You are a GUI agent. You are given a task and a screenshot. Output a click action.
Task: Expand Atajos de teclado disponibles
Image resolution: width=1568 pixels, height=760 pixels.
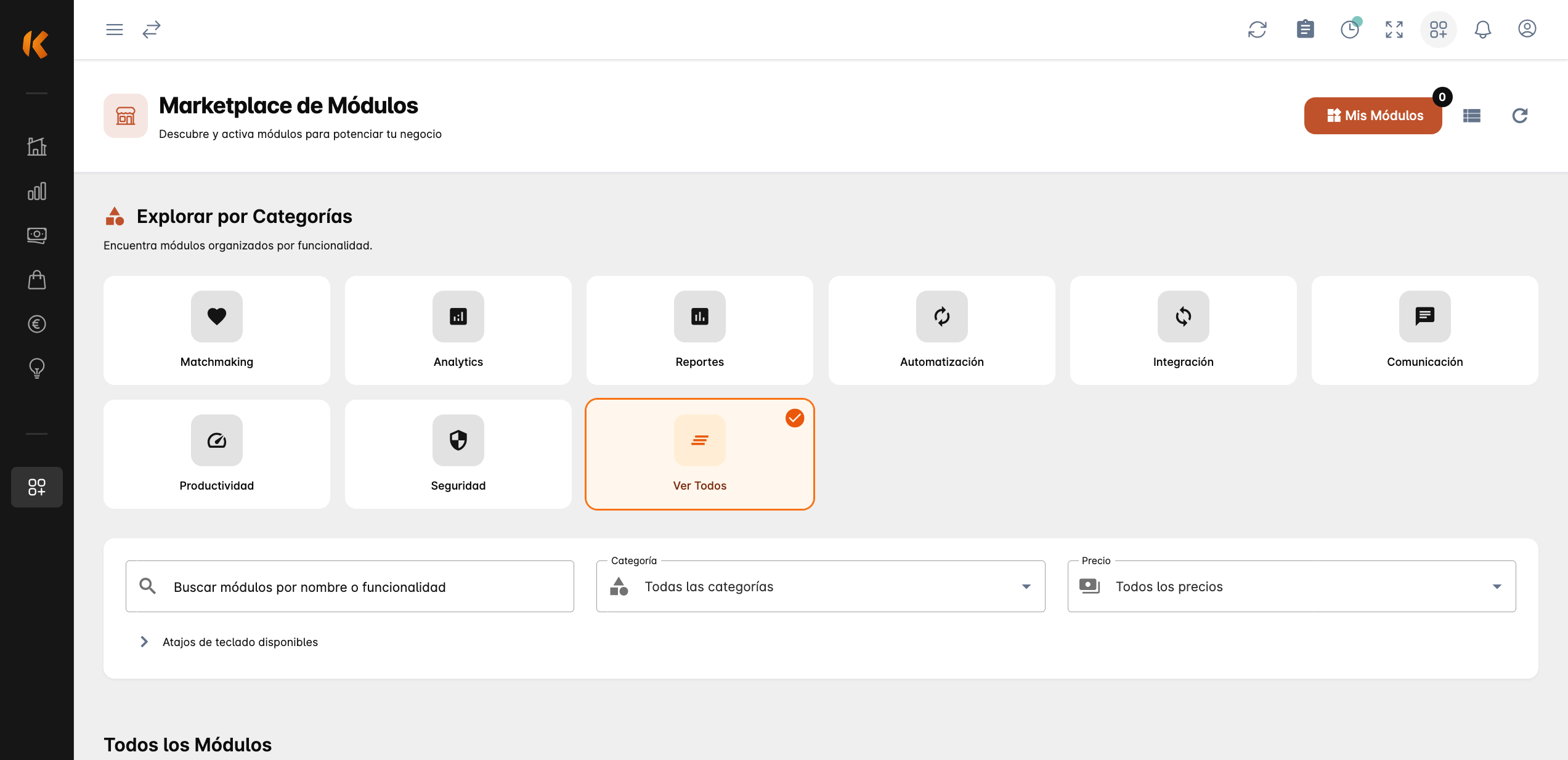240,642
